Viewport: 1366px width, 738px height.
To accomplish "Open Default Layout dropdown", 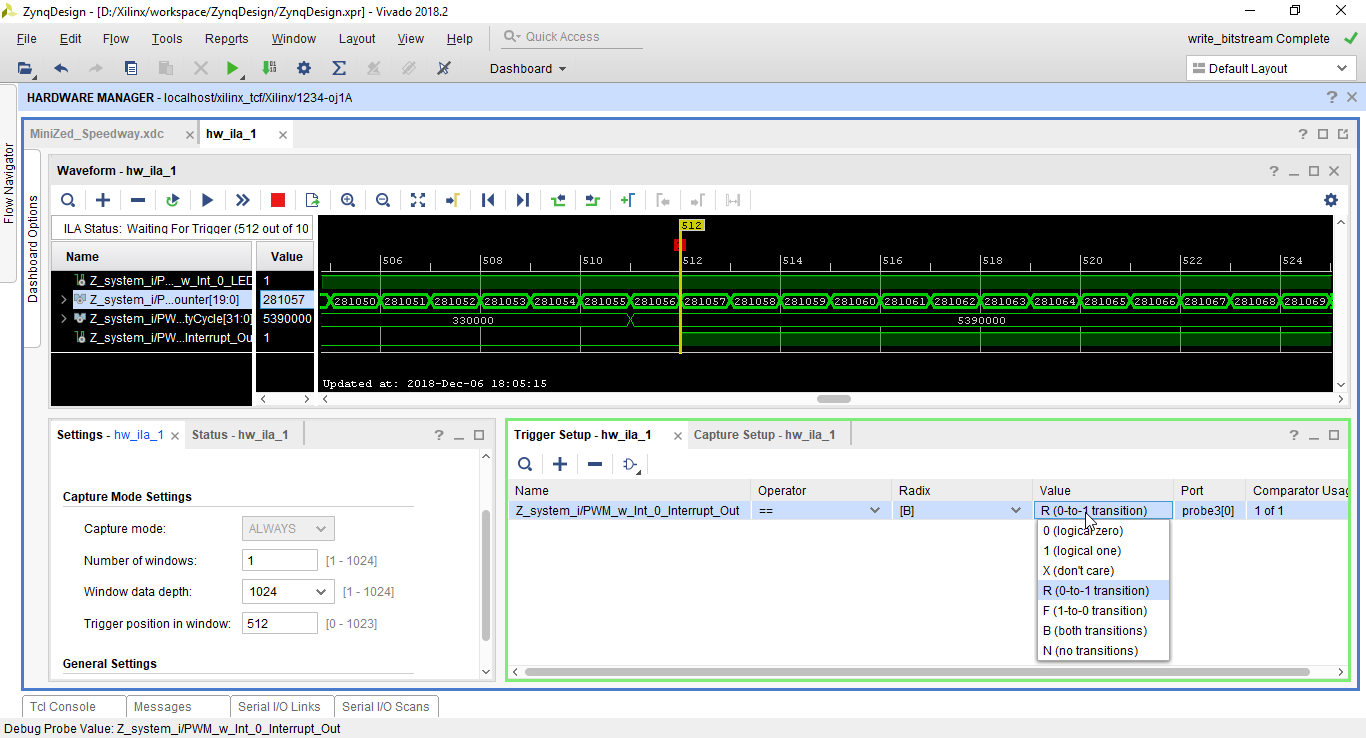I will [x=1270, y=68].
